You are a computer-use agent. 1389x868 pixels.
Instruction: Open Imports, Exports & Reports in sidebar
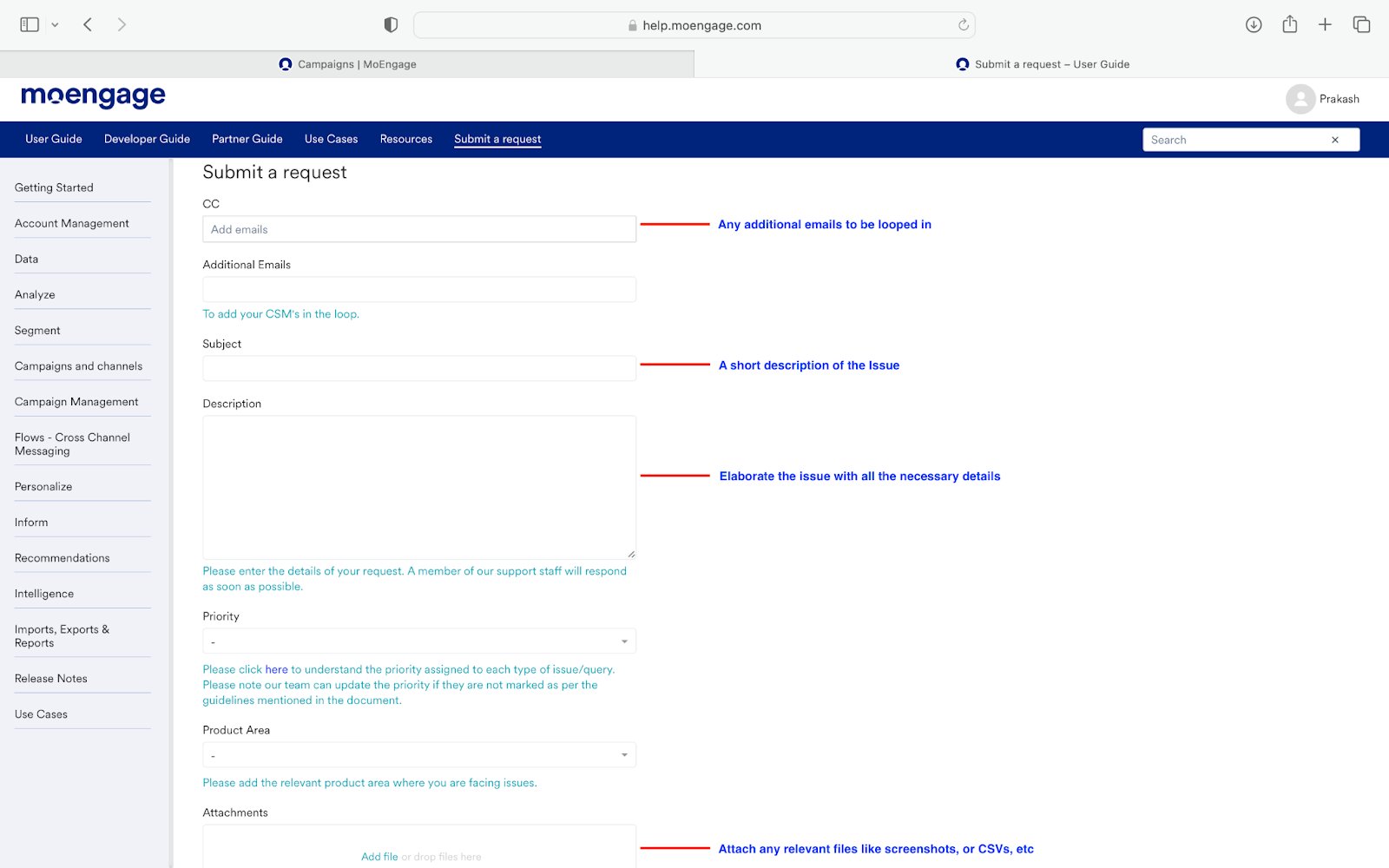tap(62, 635)
